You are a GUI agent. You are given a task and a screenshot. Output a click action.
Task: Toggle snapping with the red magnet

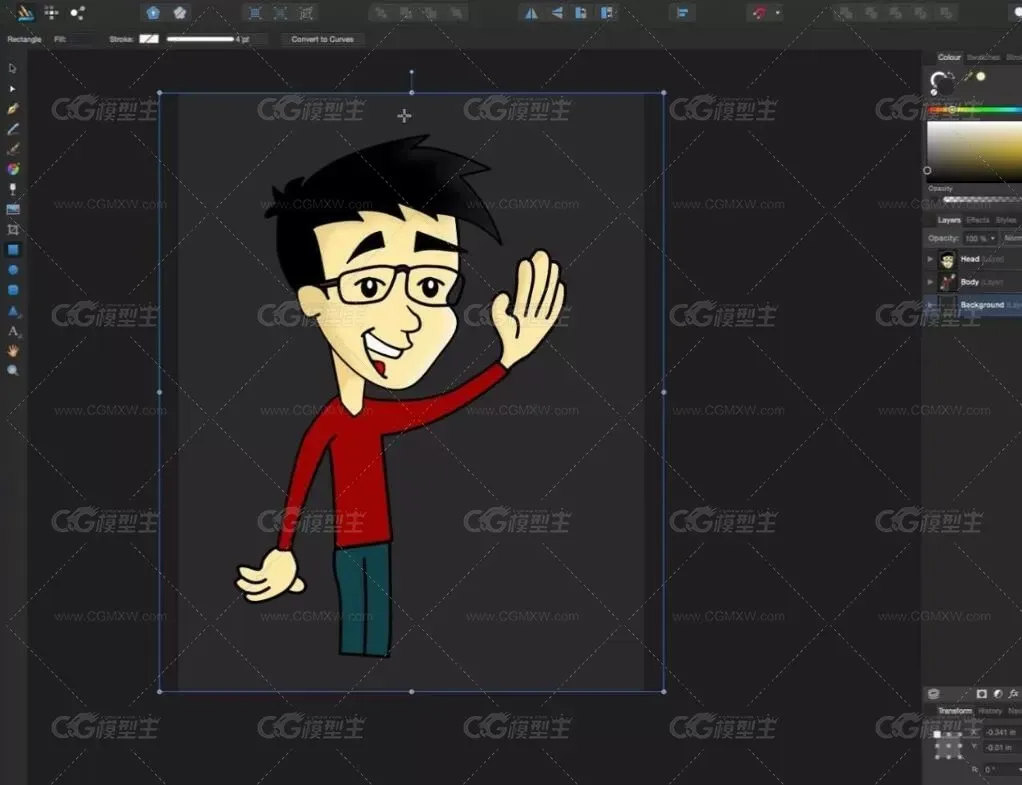759,12
